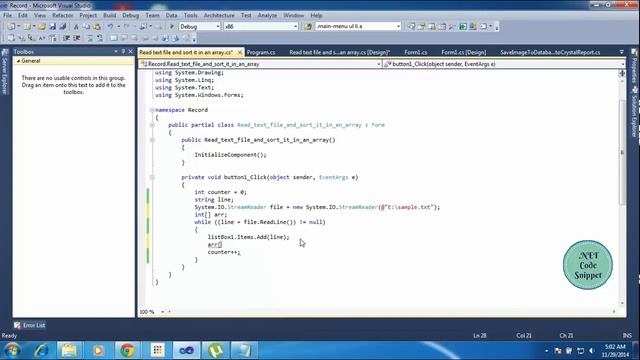
Task: Click the Cut scissors icon
Action: 76,27
